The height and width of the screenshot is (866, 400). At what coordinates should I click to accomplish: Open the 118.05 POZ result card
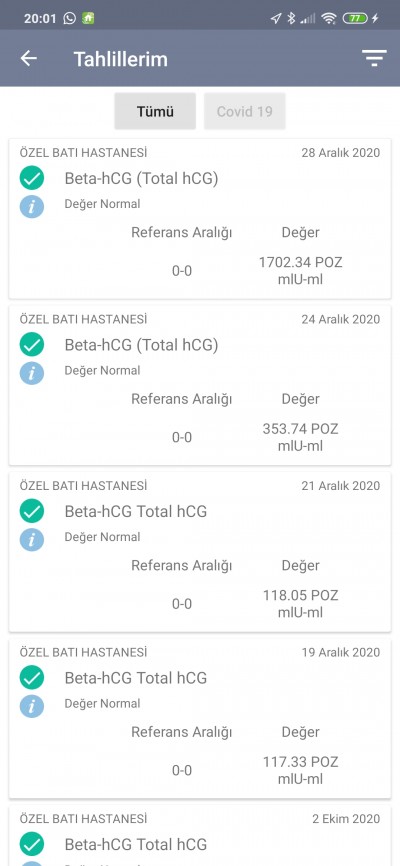point(200,552)
